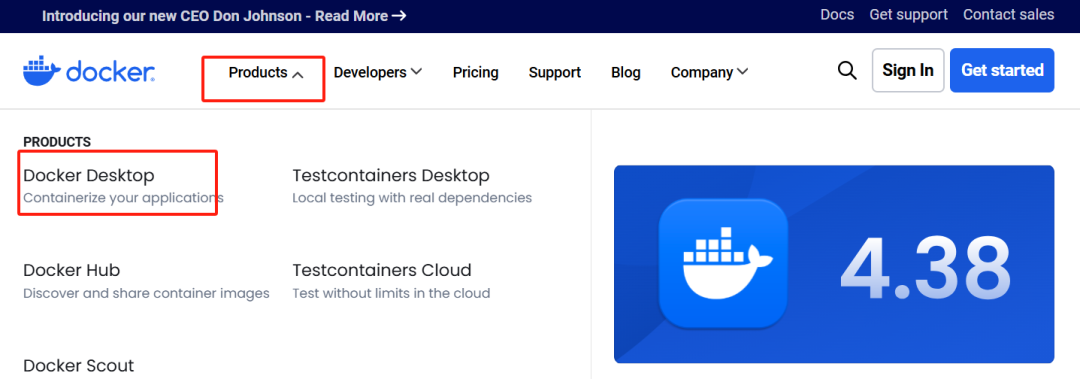Image resolution: width=1080 pixels, height=379 pixels.
Task: Expand the Company dropdown
Action: (x=709, y=72)
